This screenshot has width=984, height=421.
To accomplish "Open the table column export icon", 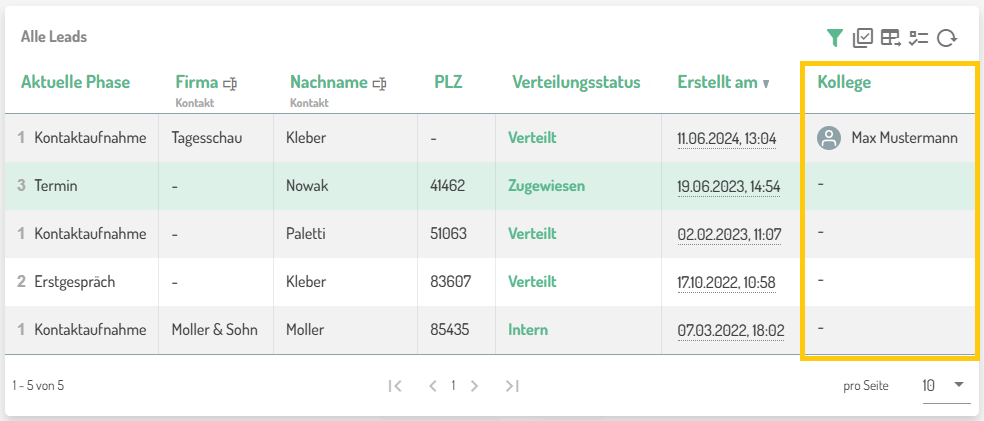I will (x=891, y=38).
